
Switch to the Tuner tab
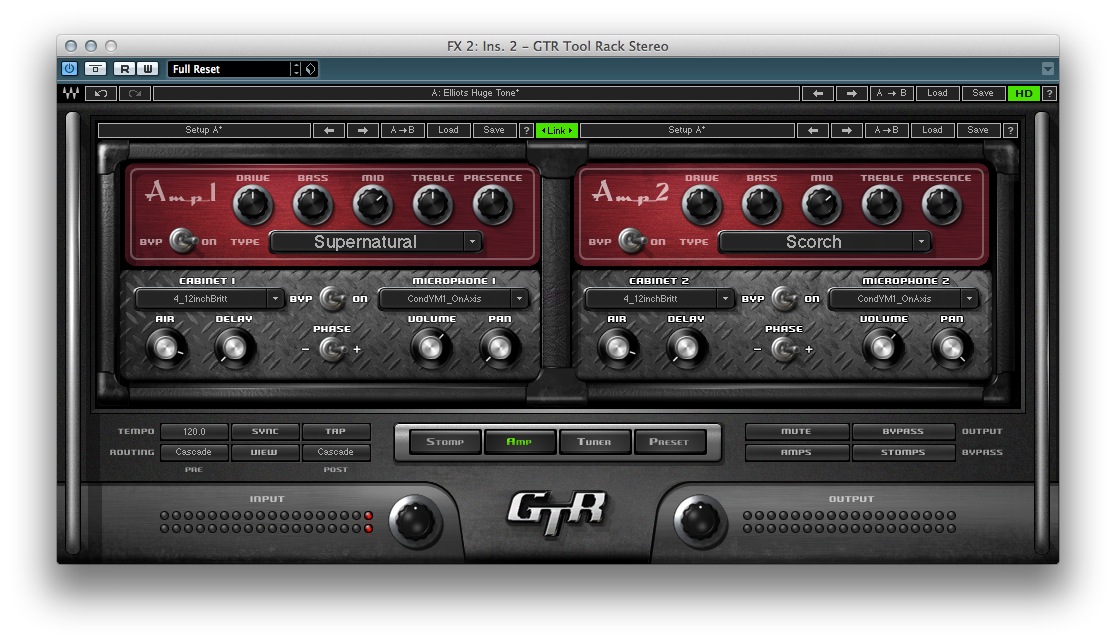[594, 442]
